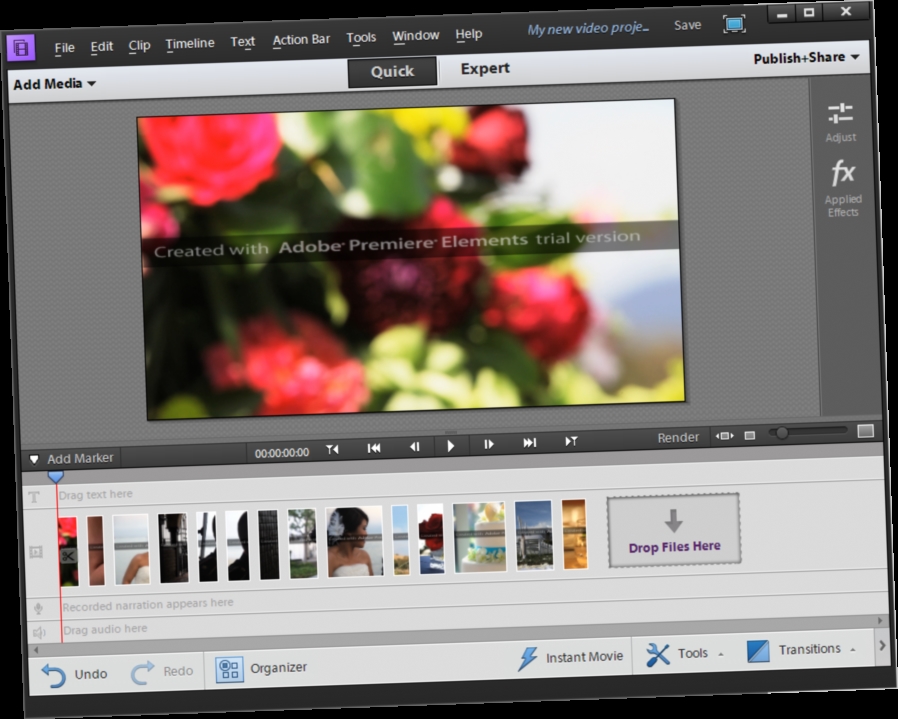Go to start of movie
The height and width of the screenshot is (719, 898).
(x=373, y=448)
